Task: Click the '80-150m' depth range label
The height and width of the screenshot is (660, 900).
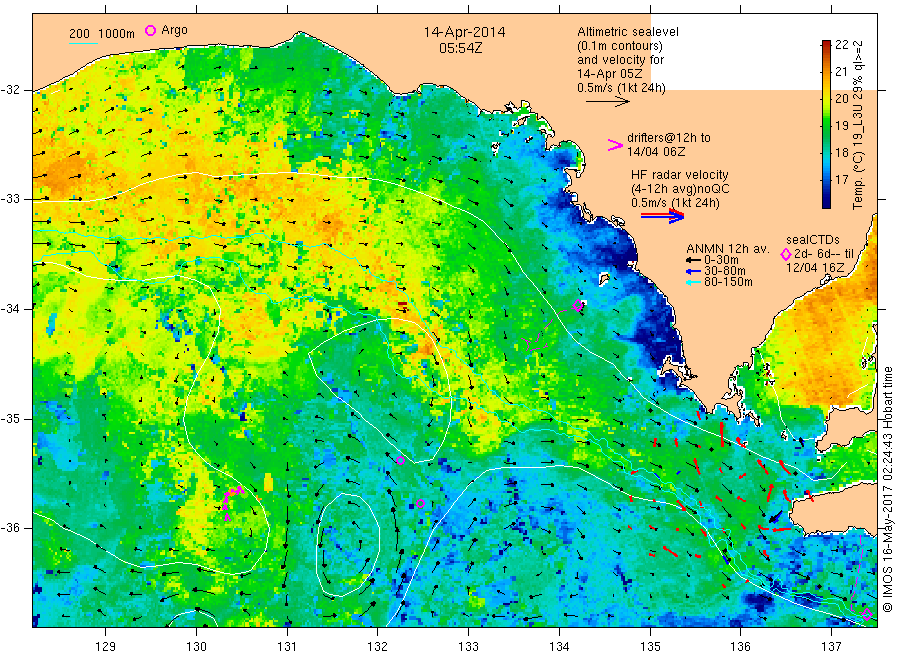Action: click(x=728, y=282)
